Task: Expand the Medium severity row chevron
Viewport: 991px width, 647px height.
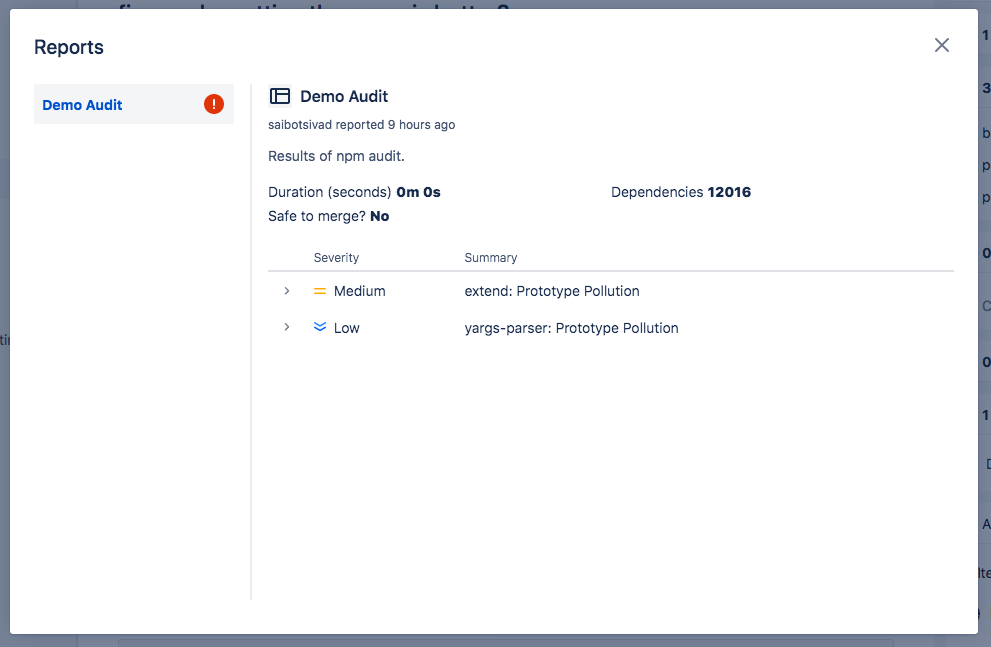Action: tap(287, 291)
